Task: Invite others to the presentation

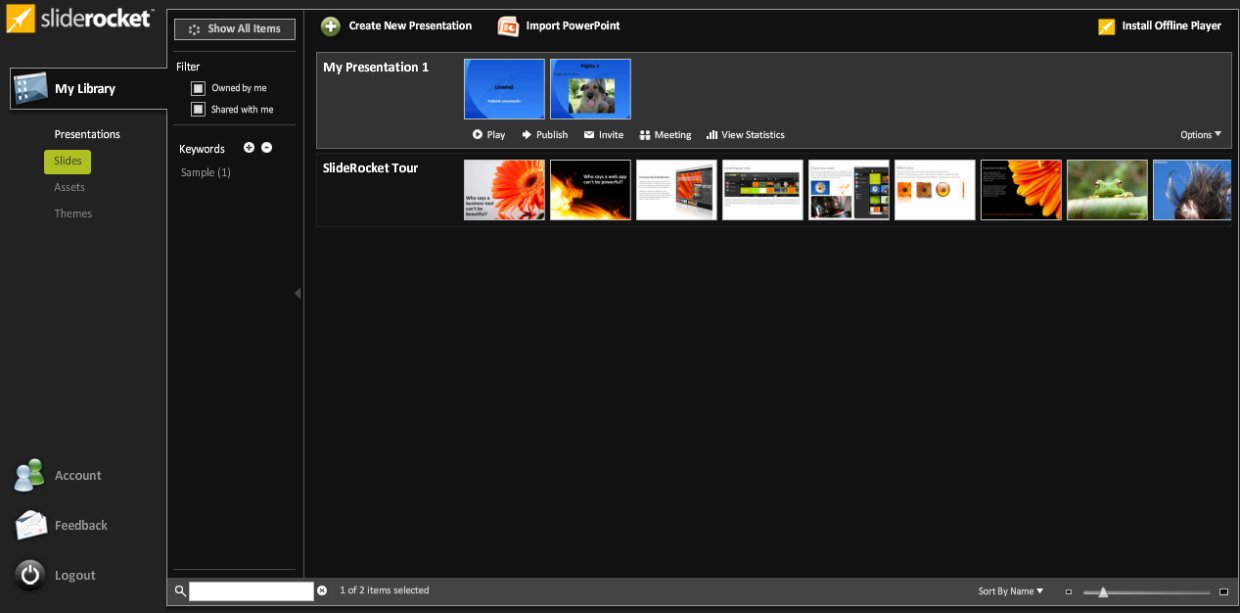Action: (x=604, y=135)
